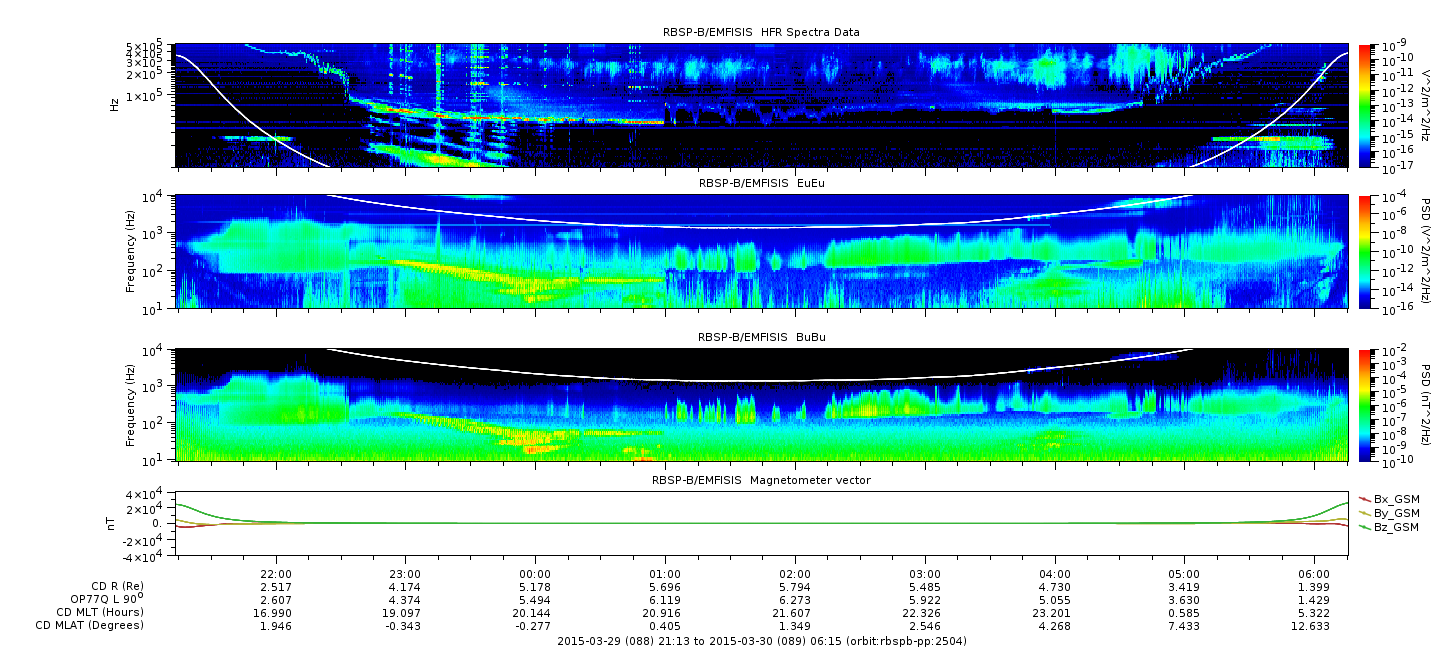Select the 'RBSP-B/EMFISIS BuBu' panel title
Viewport: 1447px width, 658px height.
[761, 338]
